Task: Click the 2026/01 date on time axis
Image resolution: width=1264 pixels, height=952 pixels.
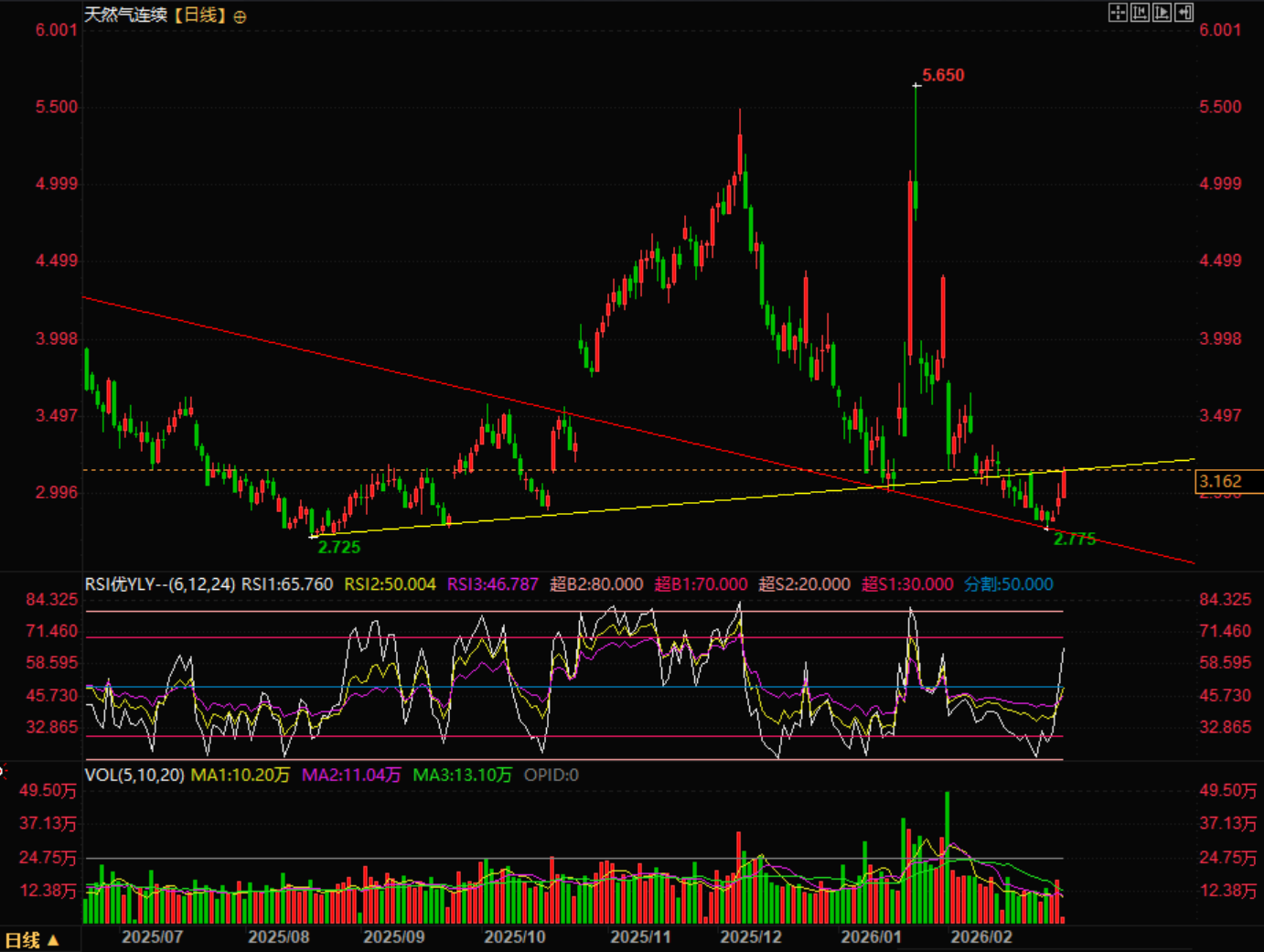Action: (872, 936)
